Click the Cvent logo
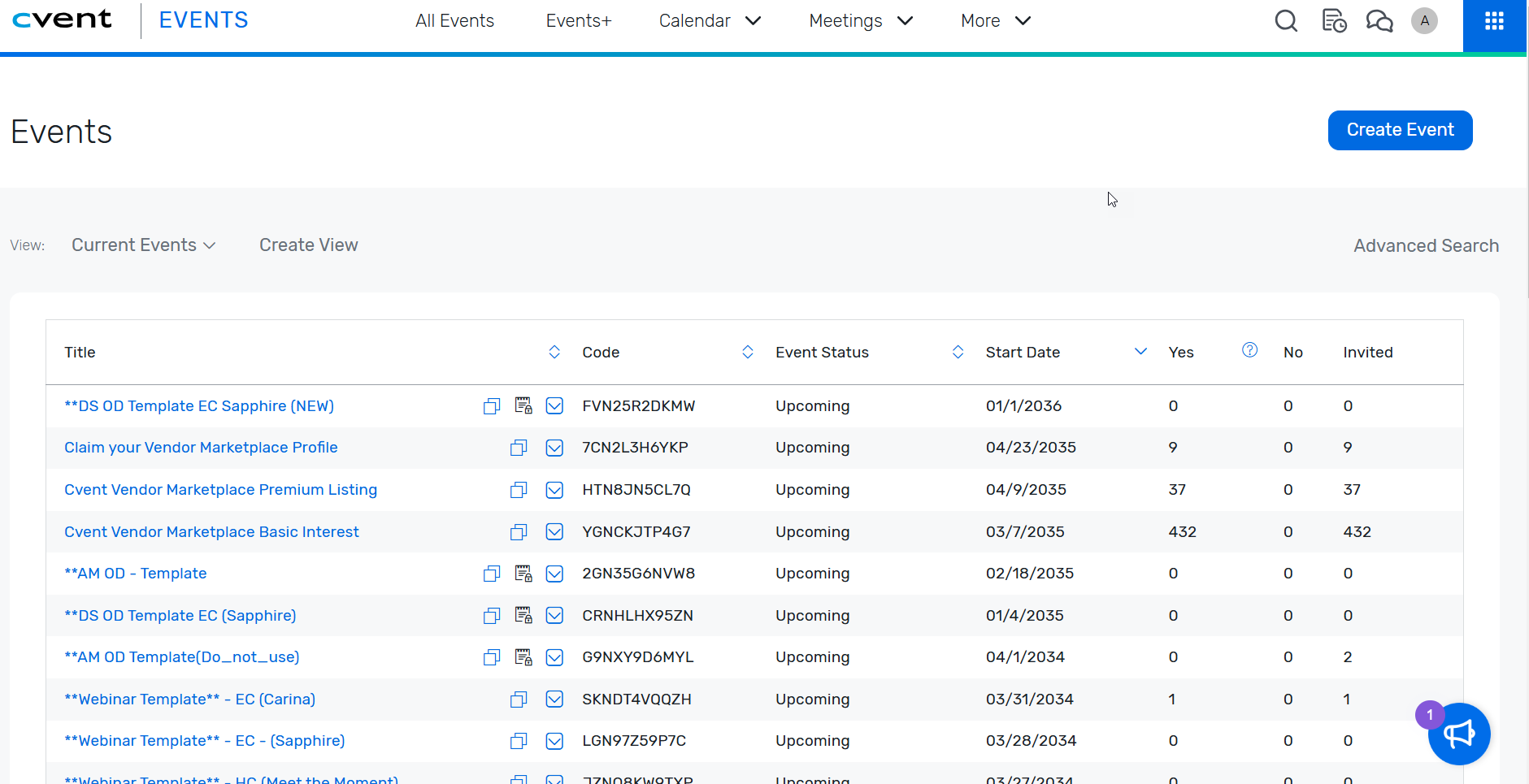Image resolution: width=1529 pixels, height=784 pixels. pos(62,19)
